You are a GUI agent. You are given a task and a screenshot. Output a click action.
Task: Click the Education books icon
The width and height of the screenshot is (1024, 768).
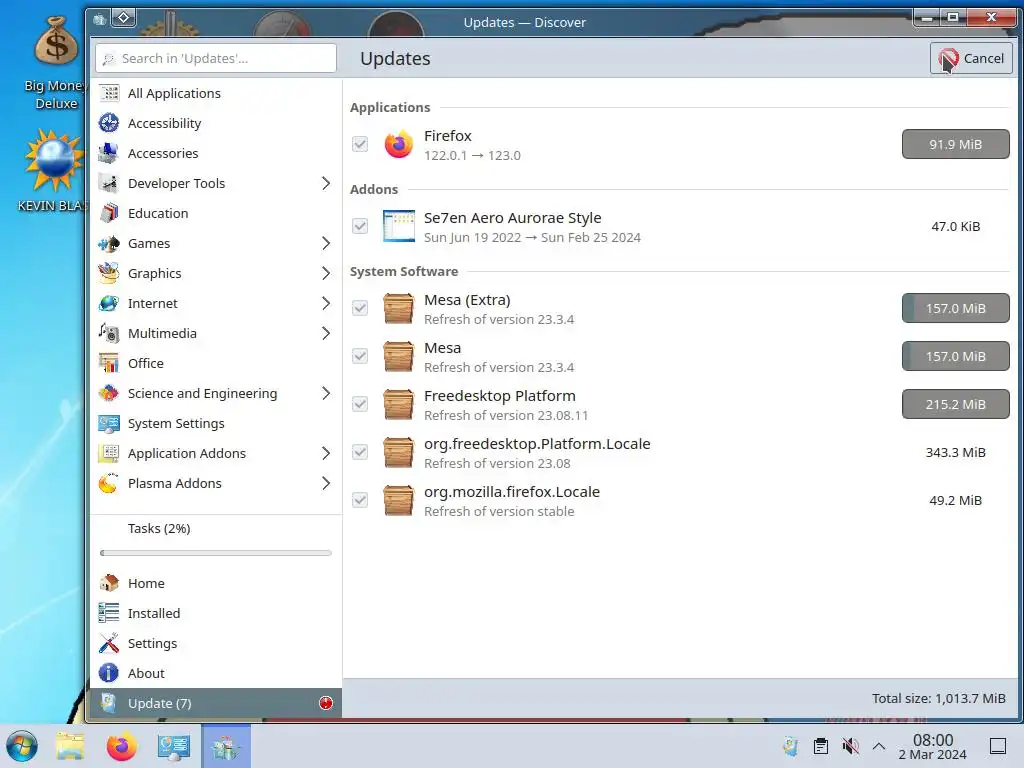coord(109,214)
